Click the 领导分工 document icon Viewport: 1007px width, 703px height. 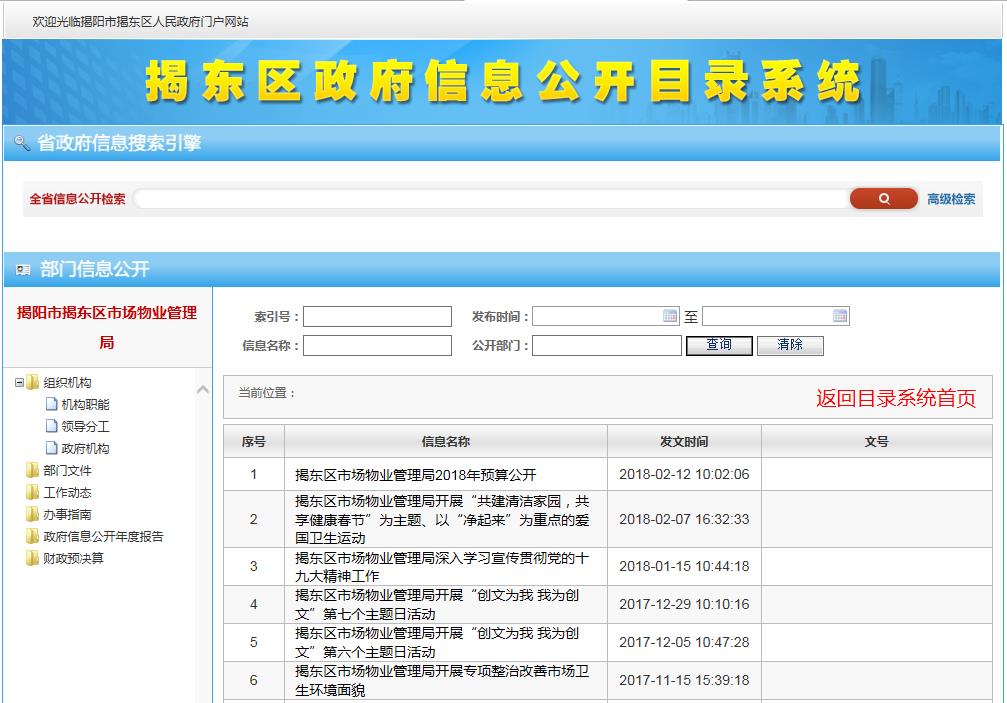(52, 426)
